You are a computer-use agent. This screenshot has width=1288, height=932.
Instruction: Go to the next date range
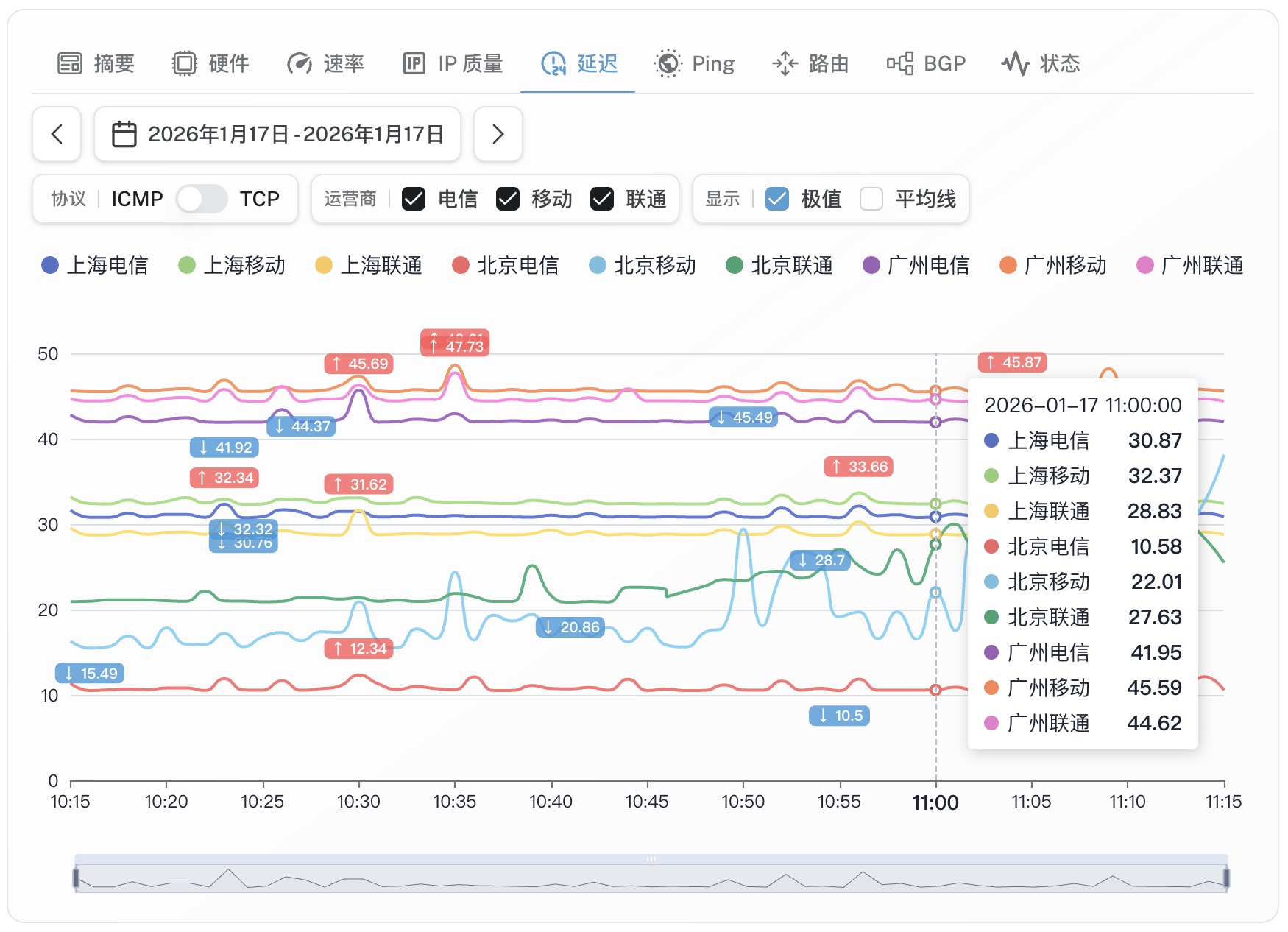point(498,134)
